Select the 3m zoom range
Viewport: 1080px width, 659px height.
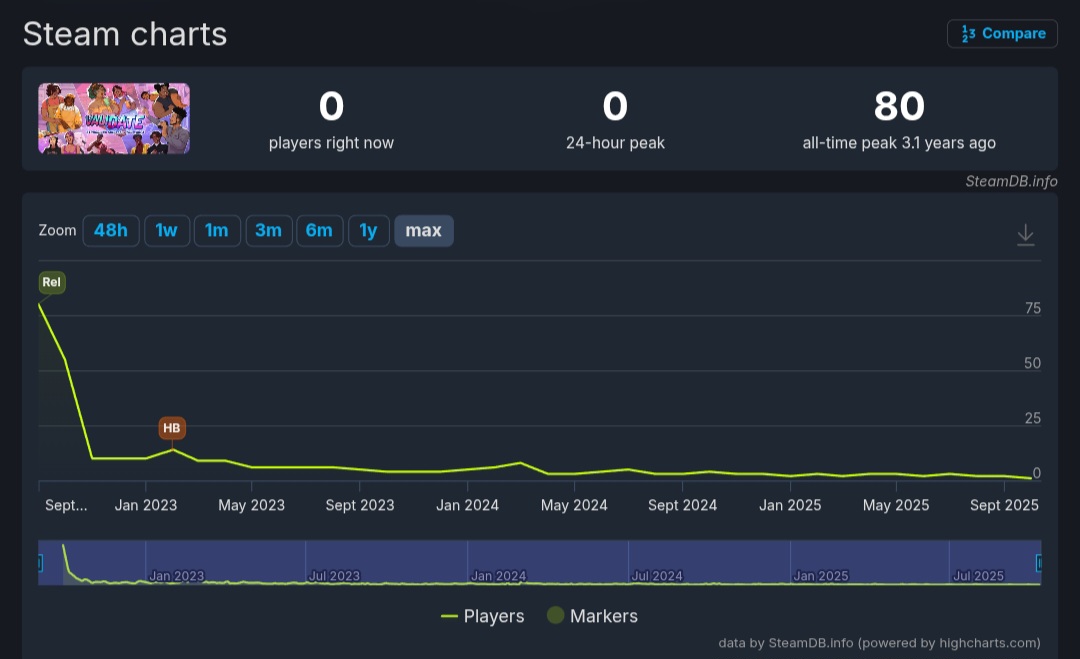(269, 231)
